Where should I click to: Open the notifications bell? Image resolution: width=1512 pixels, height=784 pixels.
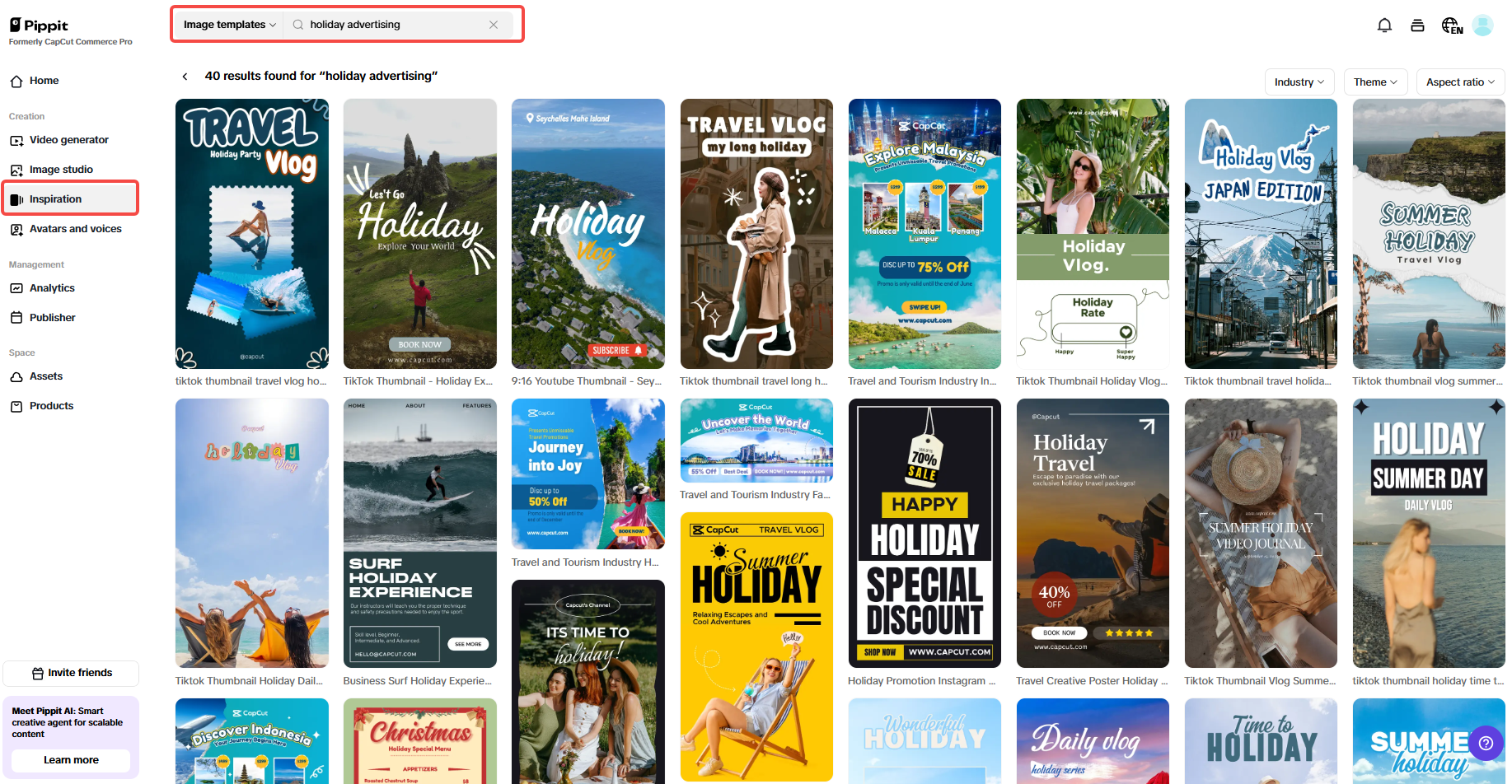pyautogui.click(x=1384, y=26)
